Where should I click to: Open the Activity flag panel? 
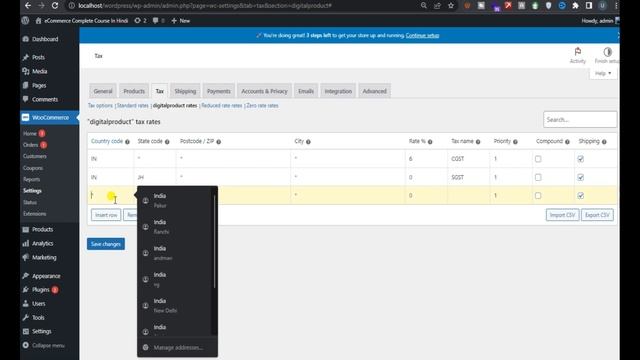(x=578, y=55)
